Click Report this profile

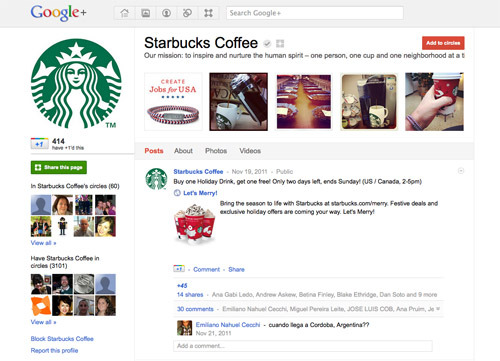pyautogui.click(x=54, y=350)
